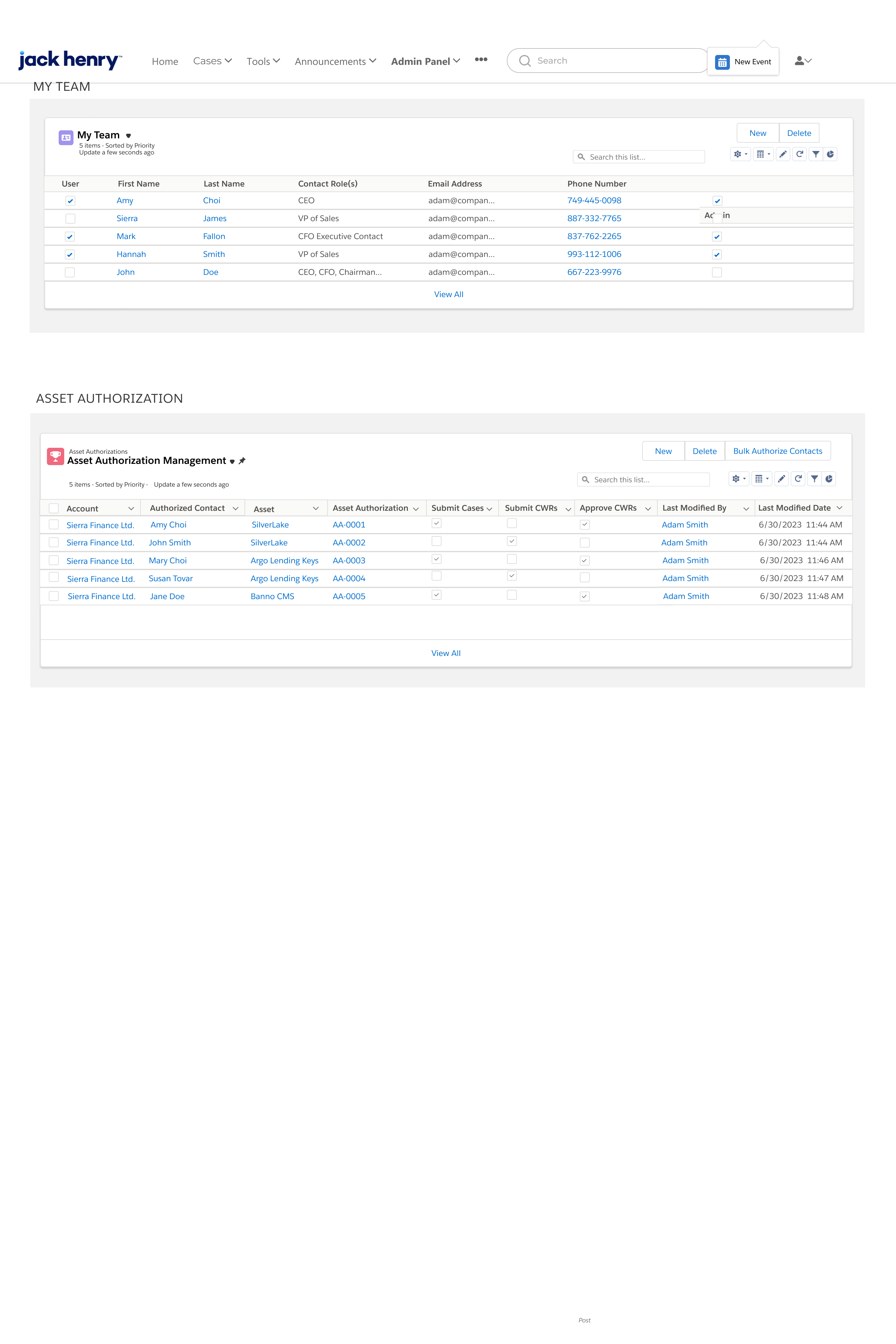Click Search this list in Asset Authorization
This screenshot has height=1344, width=896.
pyautogui.click(x=643, y=480)
